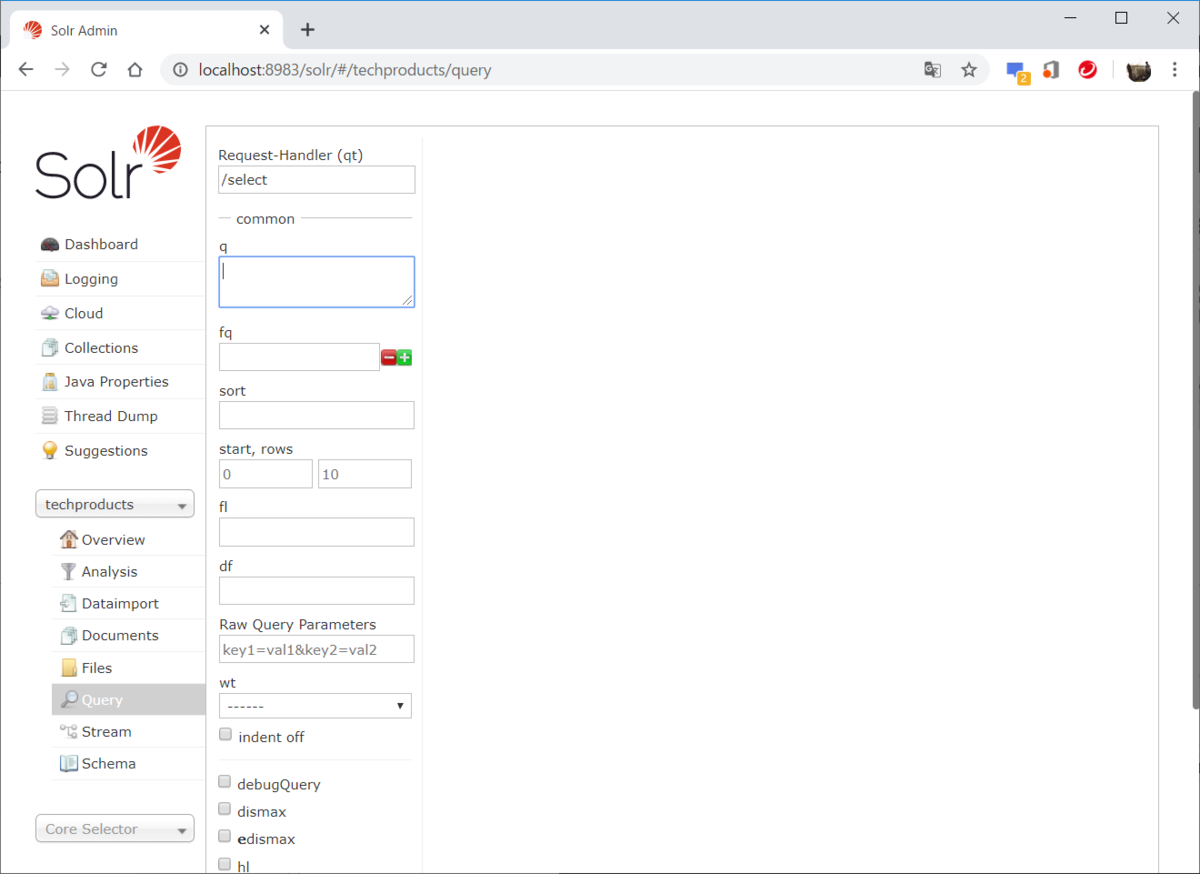Go to the Stream page link
The height and width of the screenshot is (874, 1200).
point(106,731)
